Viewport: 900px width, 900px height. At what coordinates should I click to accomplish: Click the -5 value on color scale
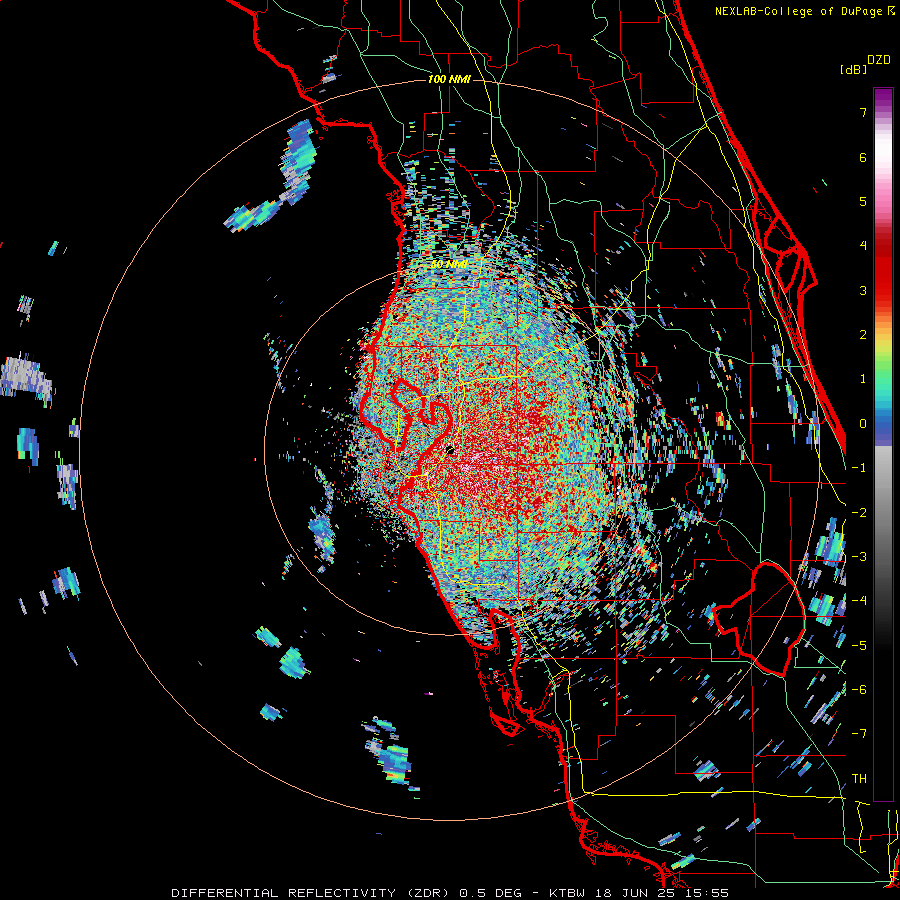tap(859, 646)
